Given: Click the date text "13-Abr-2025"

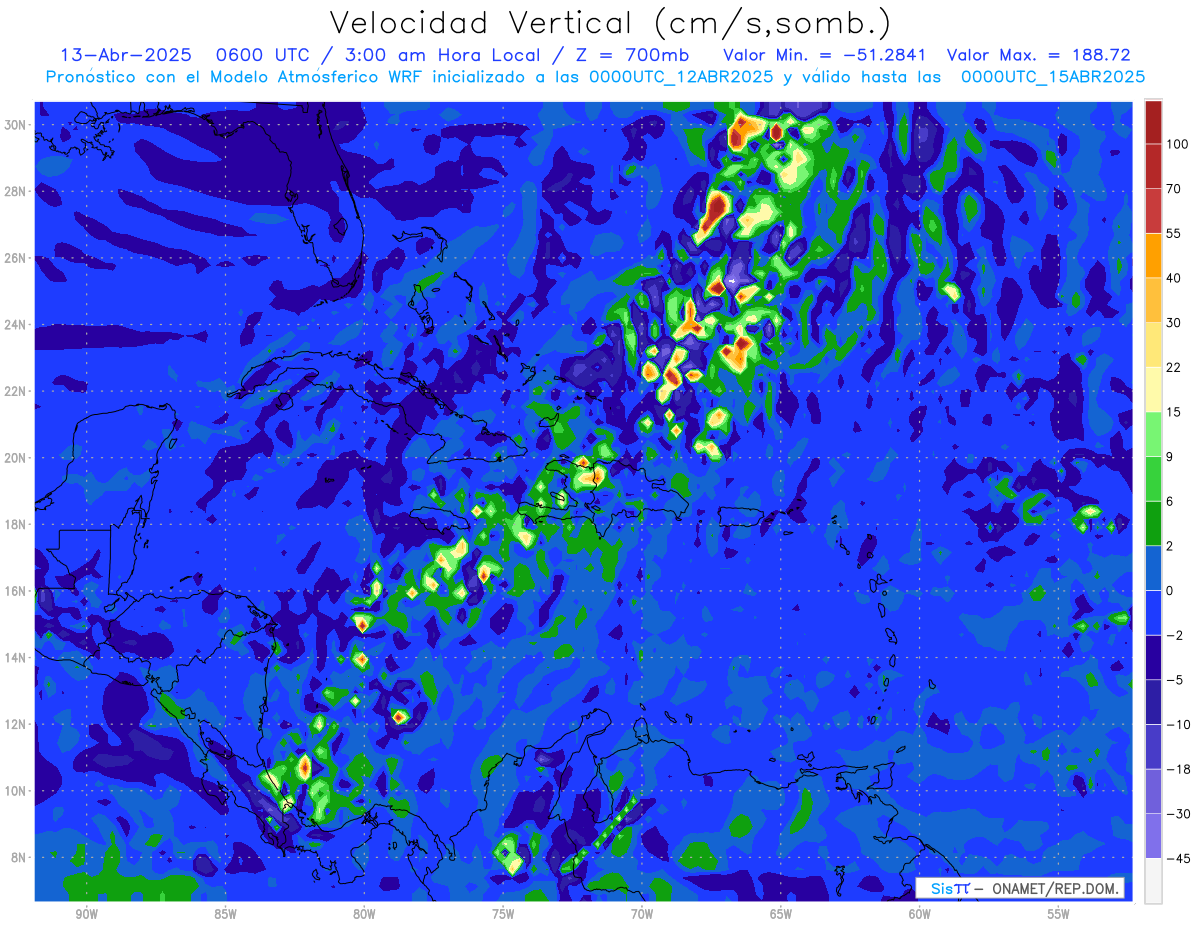Looking at the screenshot, I should tap(126, 55).
